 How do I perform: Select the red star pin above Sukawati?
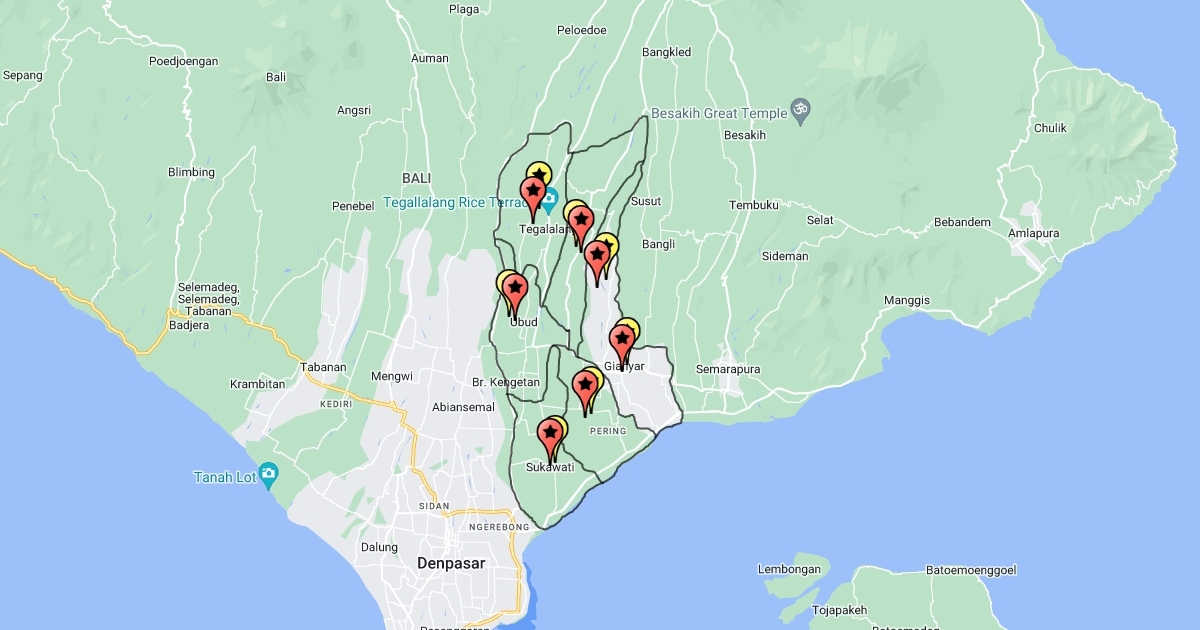tap(549, 435)
